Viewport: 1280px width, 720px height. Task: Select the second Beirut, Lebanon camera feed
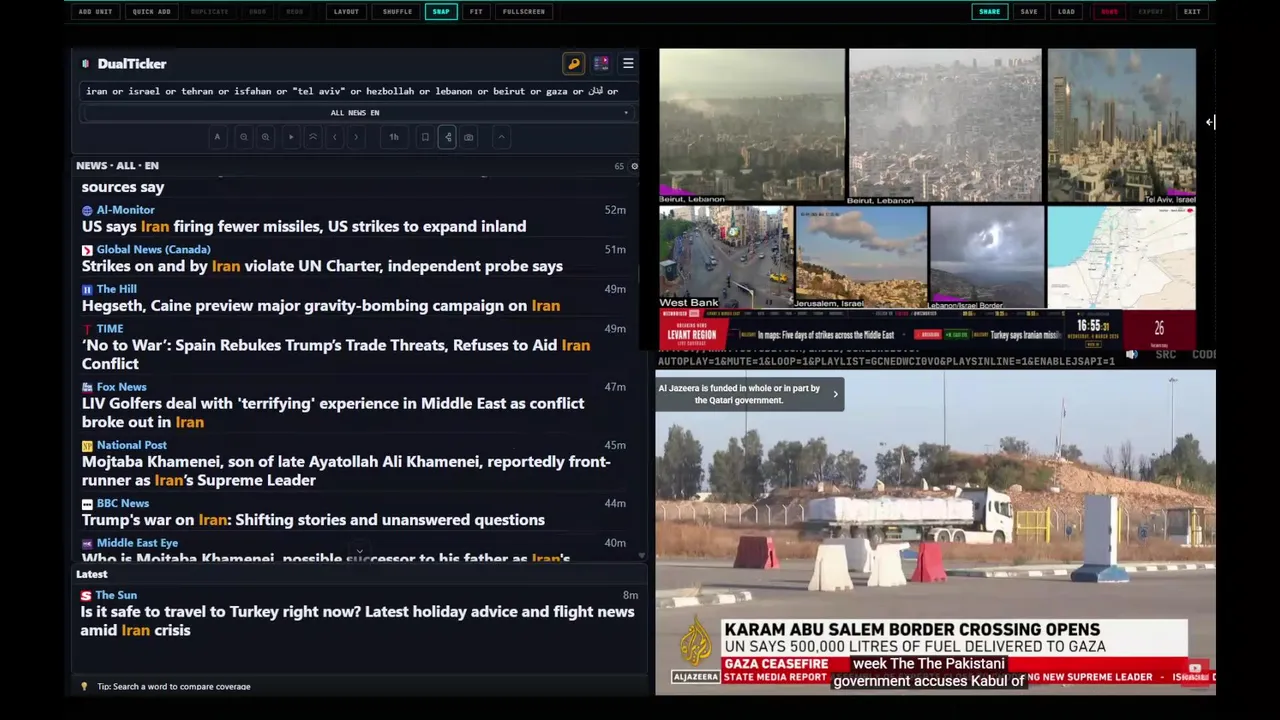[944, 126]
